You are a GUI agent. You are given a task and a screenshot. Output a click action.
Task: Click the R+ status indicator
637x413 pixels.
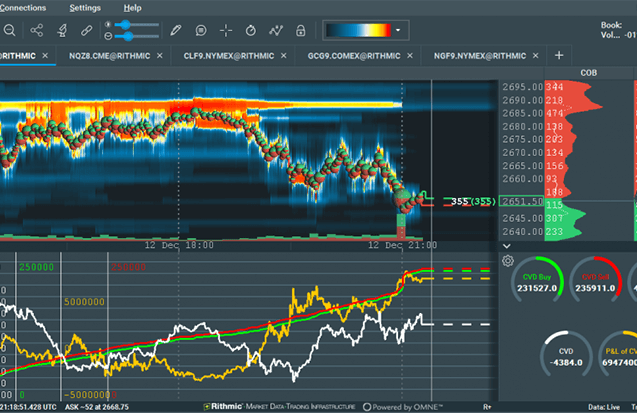click(487, 407)
